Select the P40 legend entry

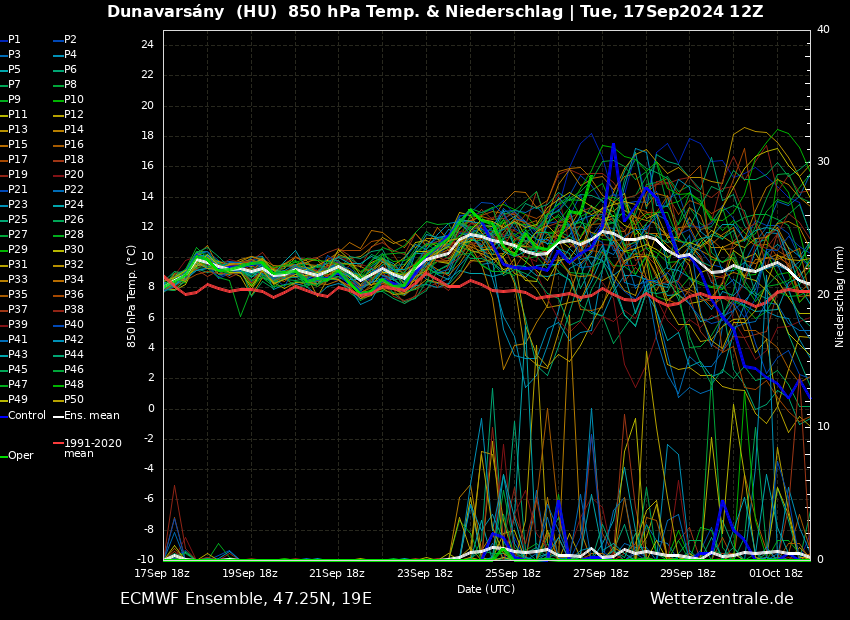(73, 325)
